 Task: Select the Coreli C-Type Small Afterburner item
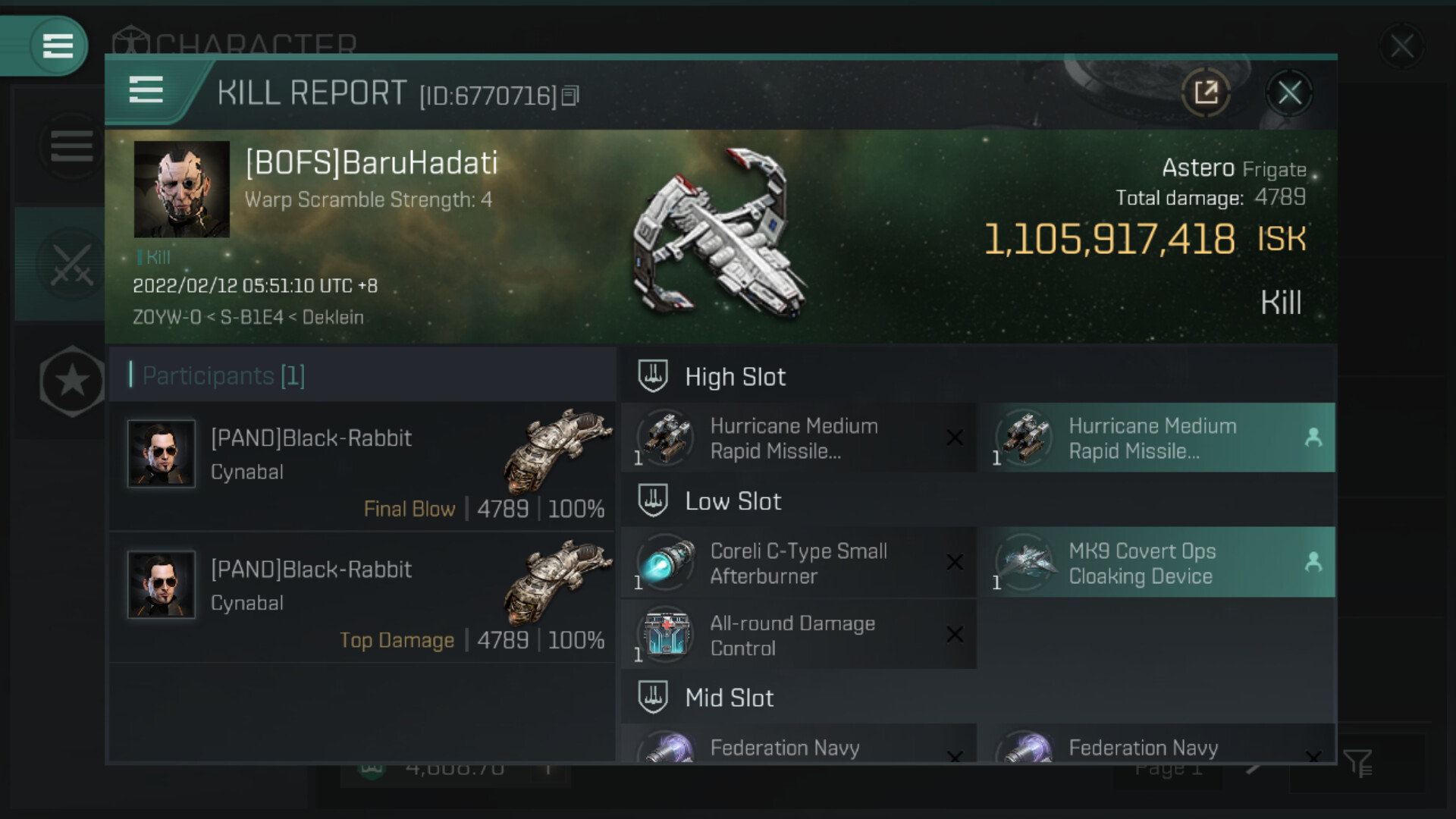[x=799, y=562]
